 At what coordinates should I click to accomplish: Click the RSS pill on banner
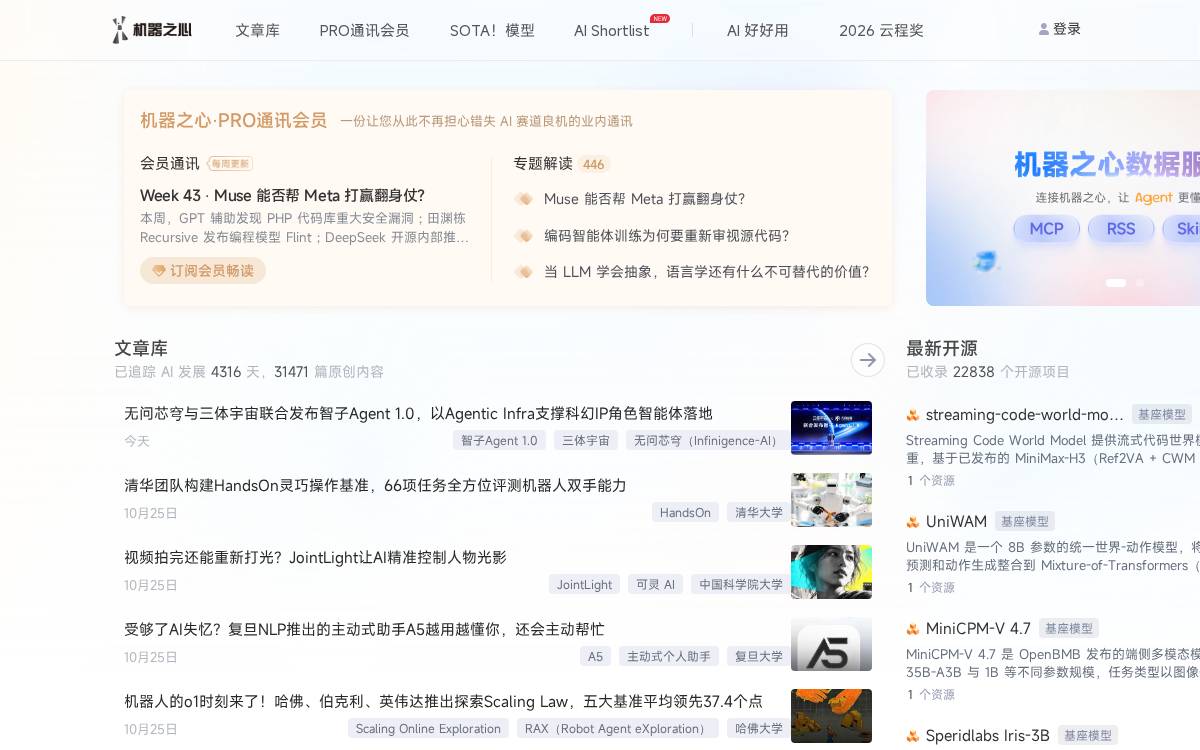[x=1120, y=228]
